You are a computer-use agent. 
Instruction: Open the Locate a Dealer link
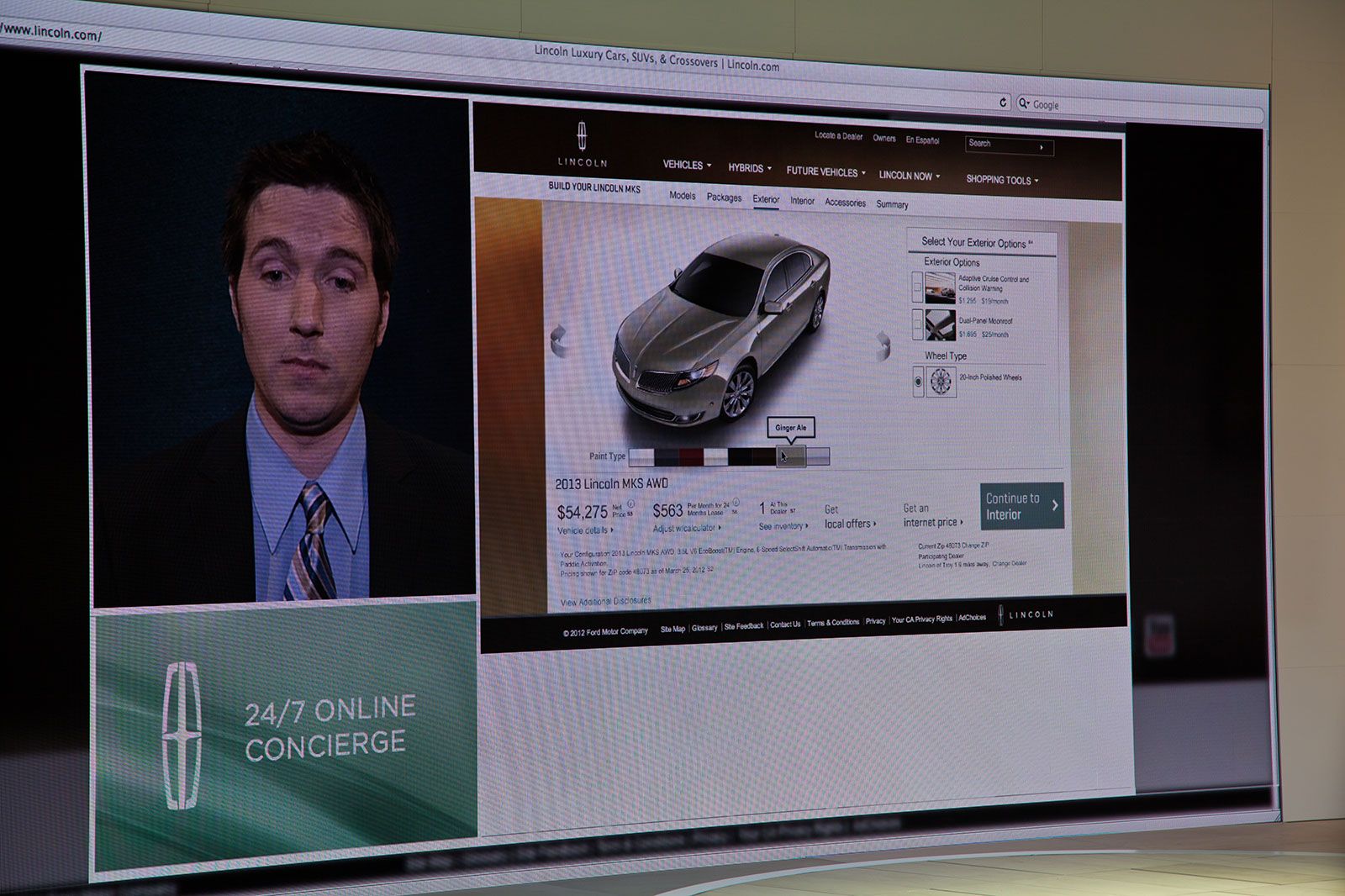pos(838,135)
